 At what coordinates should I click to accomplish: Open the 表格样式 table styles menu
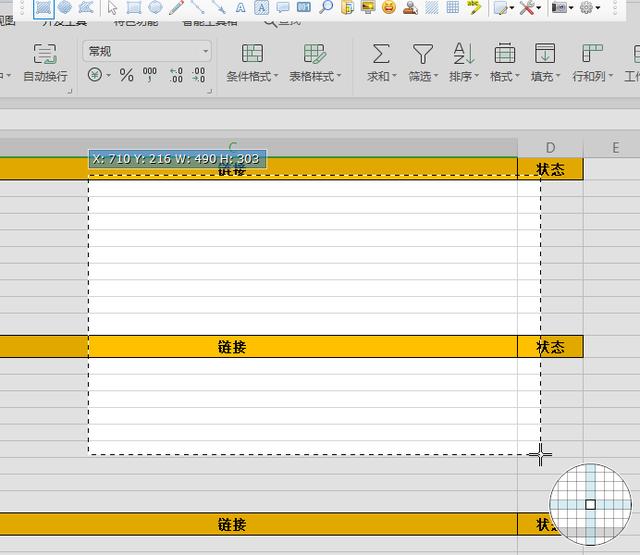[315, 62]
